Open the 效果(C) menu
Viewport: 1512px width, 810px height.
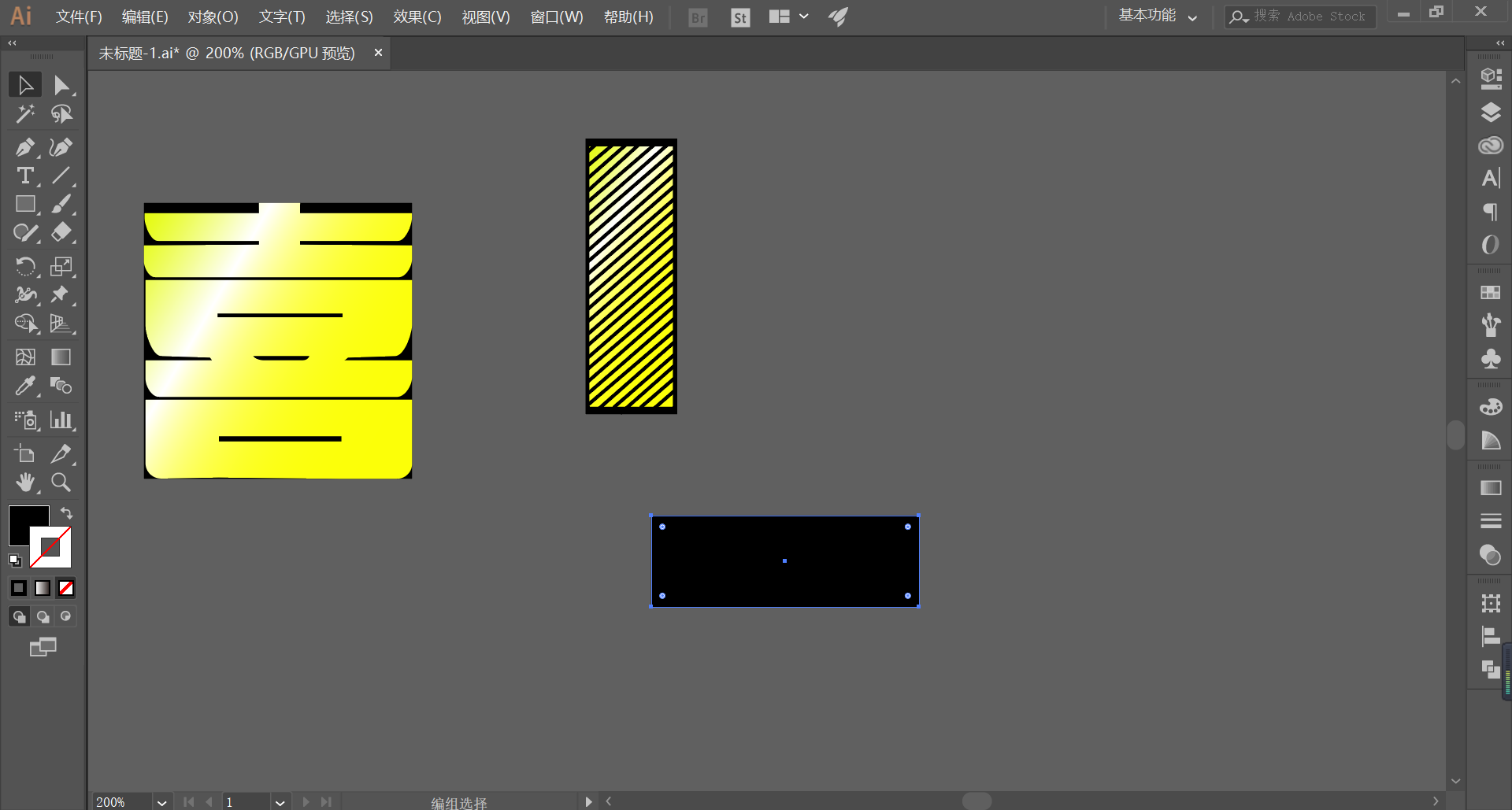coord(417,17)
